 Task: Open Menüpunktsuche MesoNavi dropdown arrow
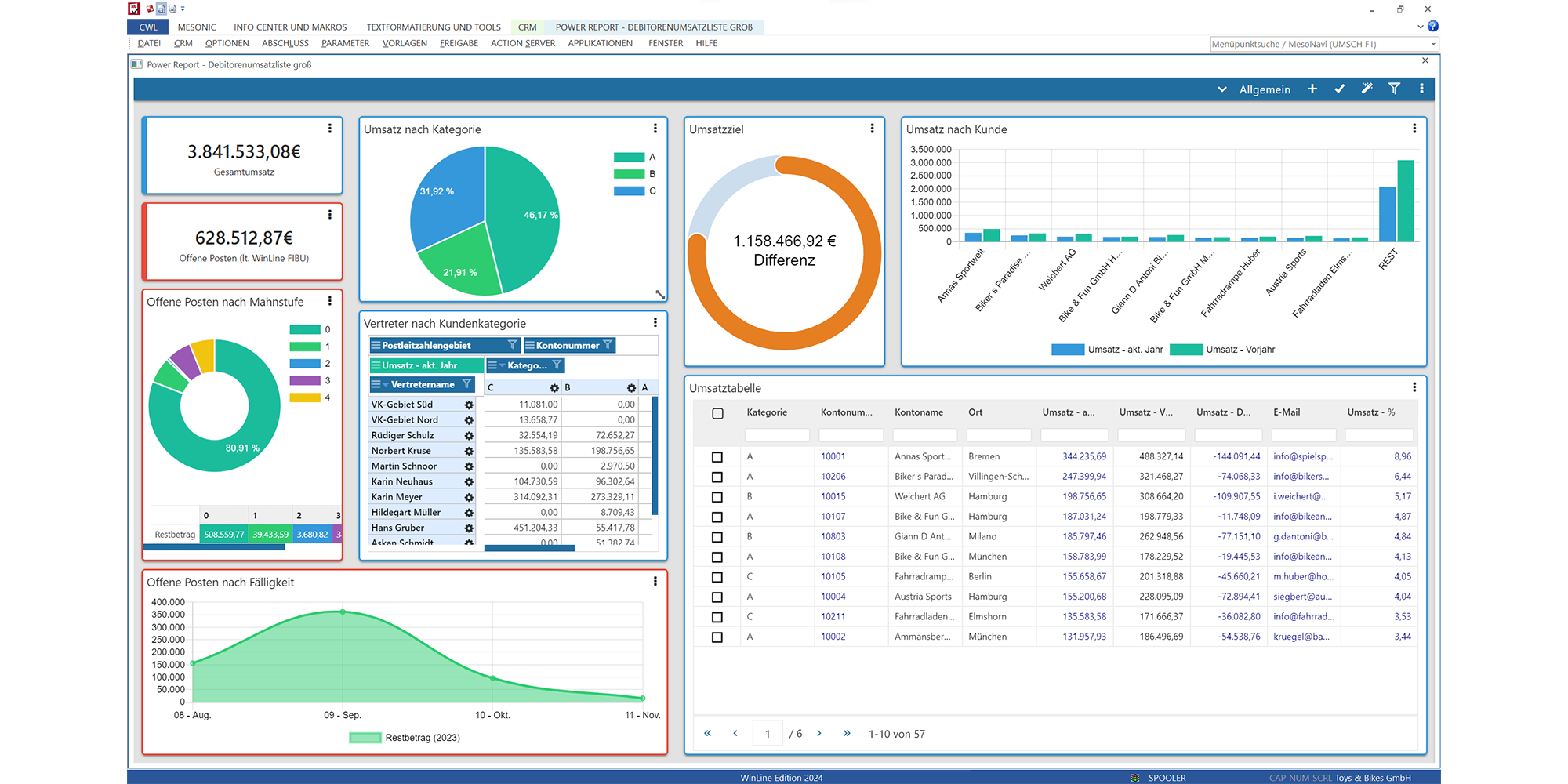tap(1433, 44)
